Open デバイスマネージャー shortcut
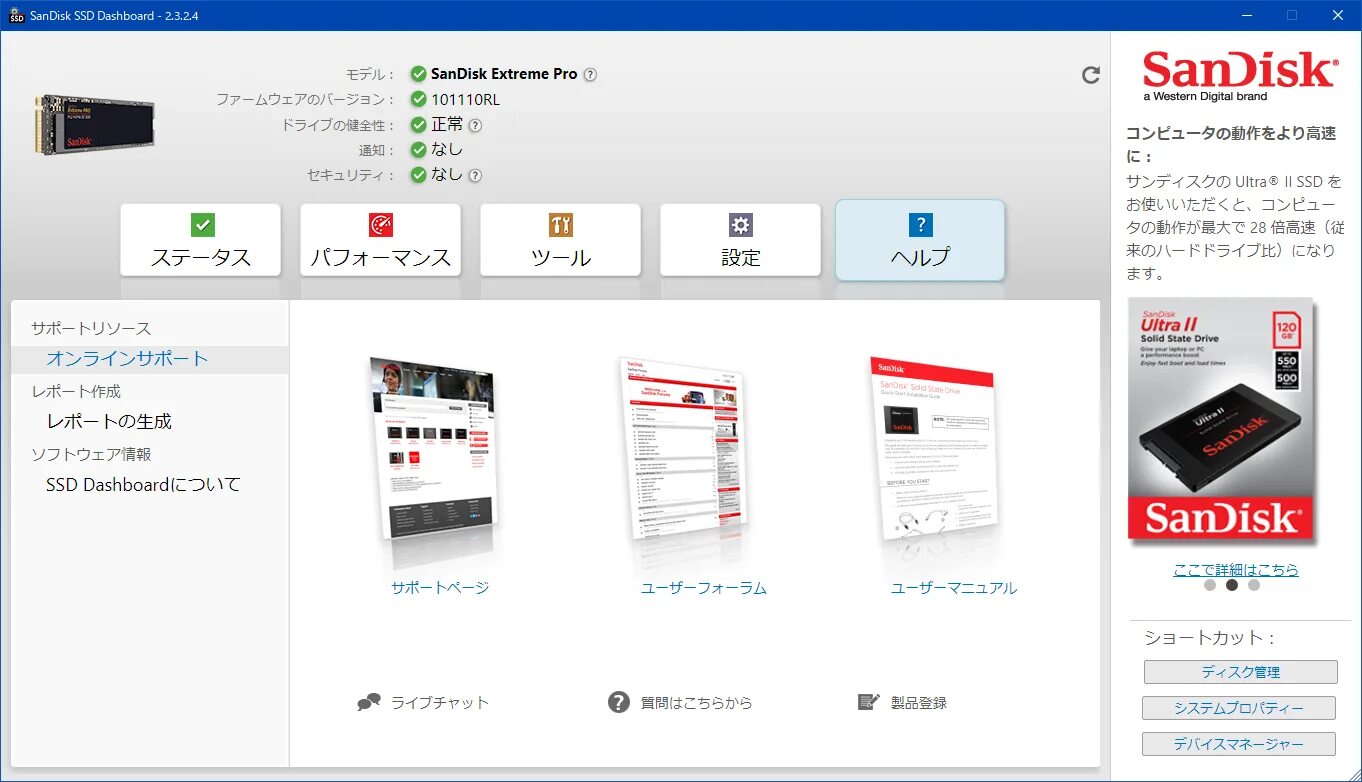 pos(1240,743)
